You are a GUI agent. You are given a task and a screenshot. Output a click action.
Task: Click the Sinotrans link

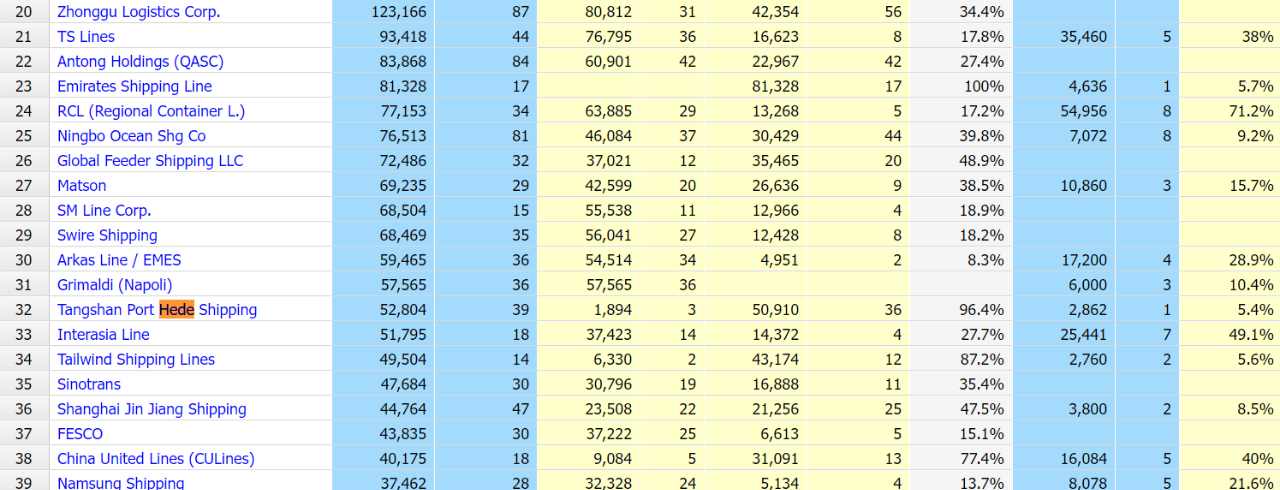(89, 384)
